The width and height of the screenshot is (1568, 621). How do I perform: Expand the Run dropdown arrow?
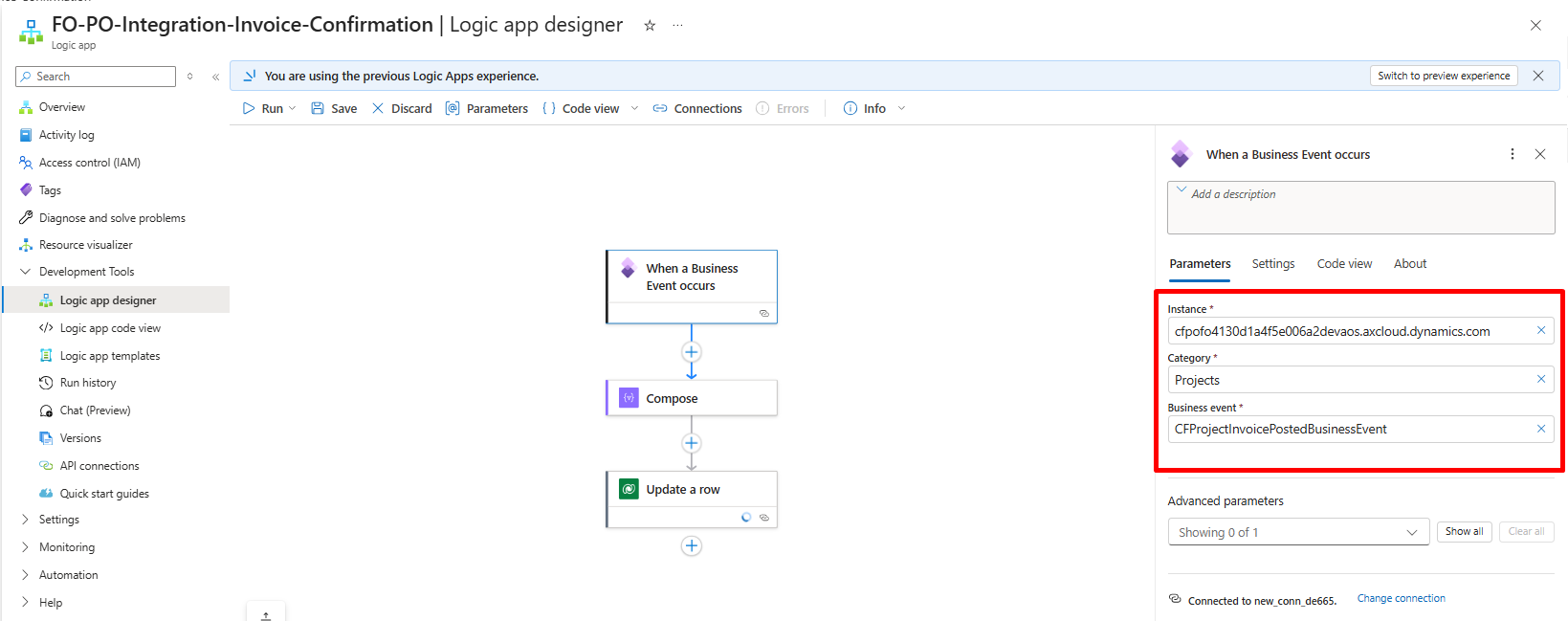click(x=293, y=109)
